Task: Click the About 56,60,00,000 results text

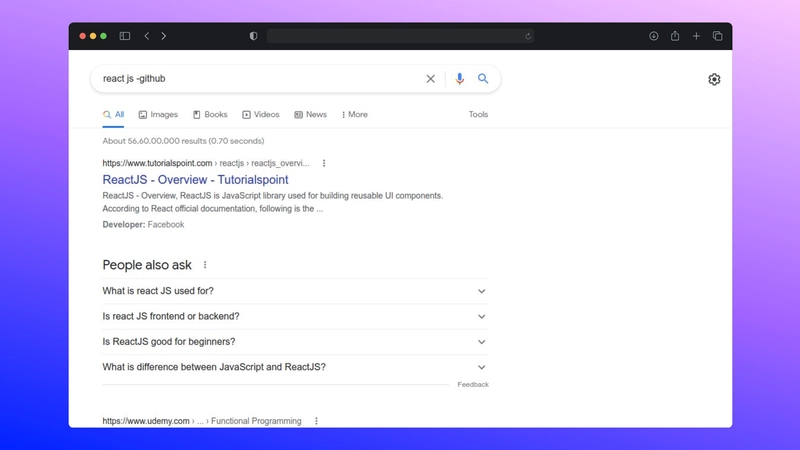Action: pos(183,141)
